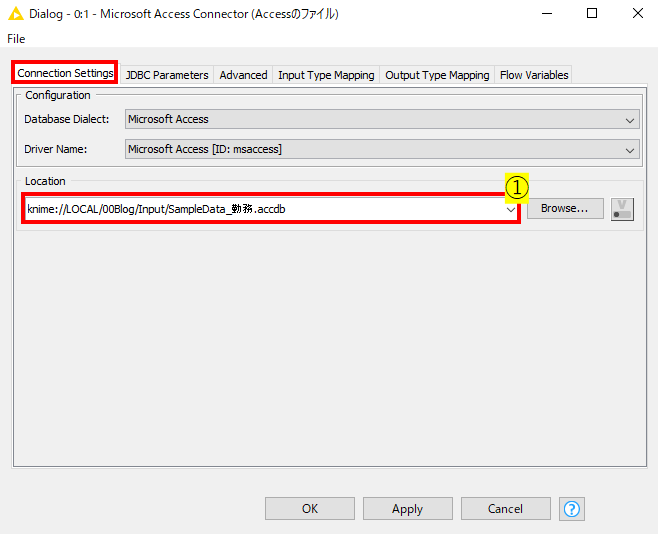The width and height of the screenshot is (658, 534).
Task: Minimize the dialog window
Action: tap(547, 13)
